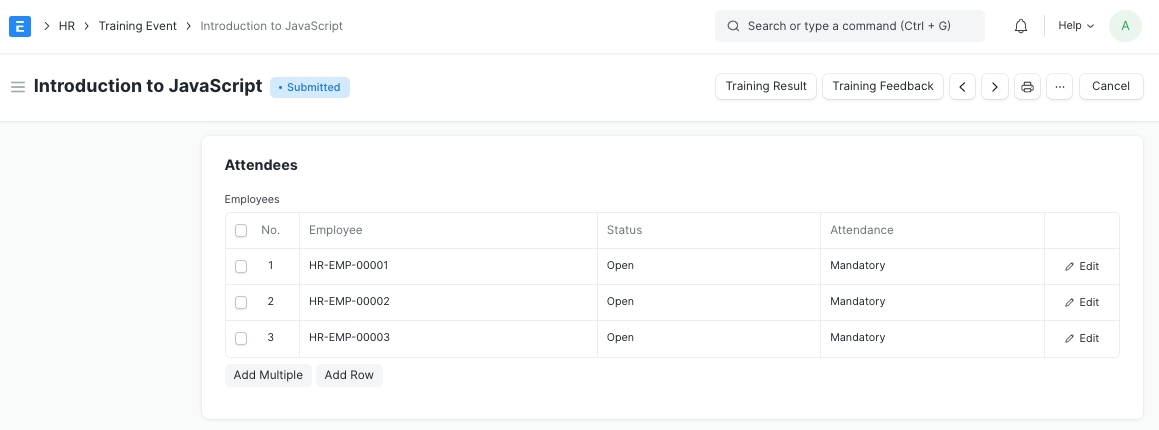Open the three-dots more options menu

[1060, 87]
